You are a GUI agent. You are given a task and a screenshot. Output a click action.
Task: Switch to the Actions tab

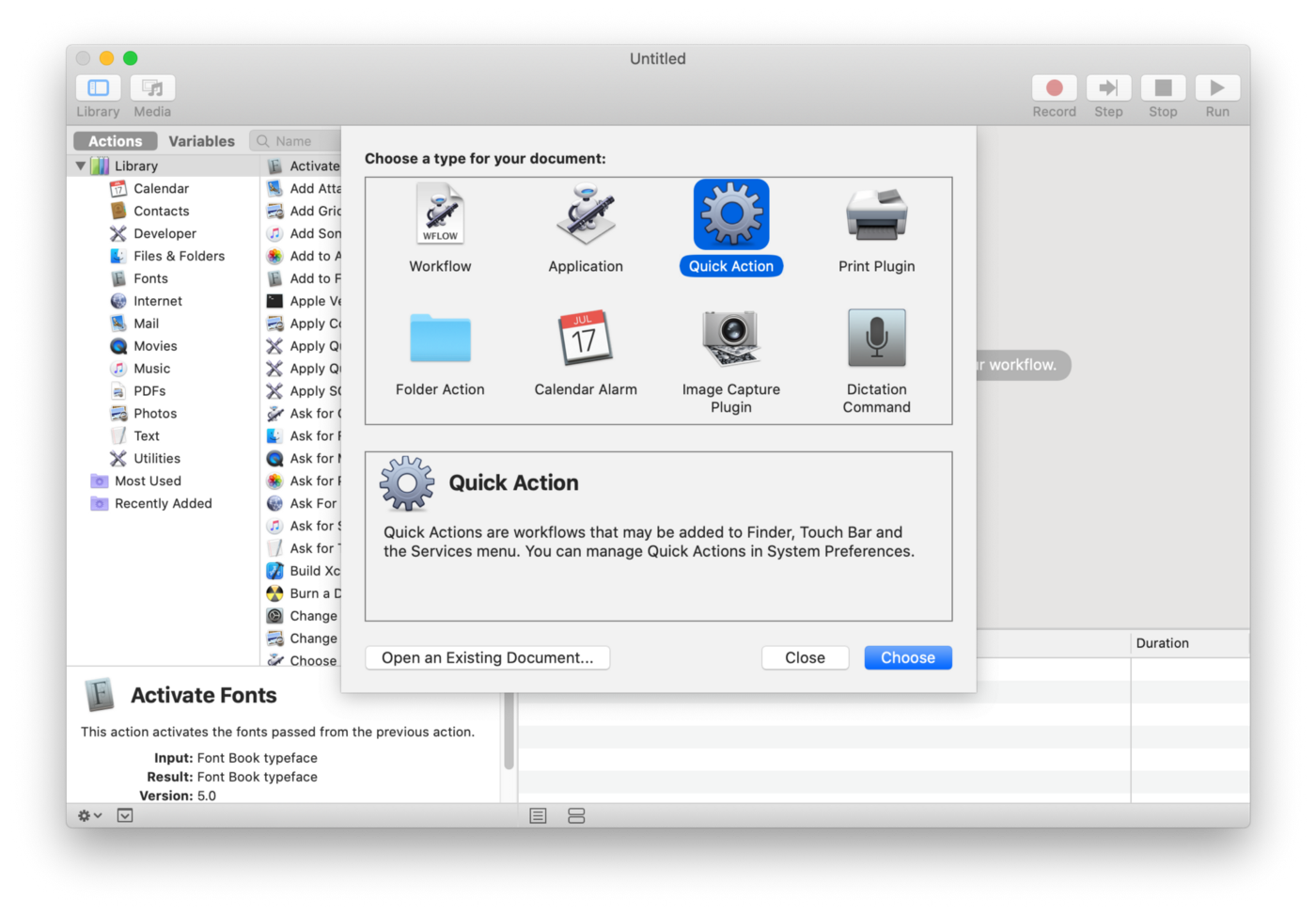[x=116, y=141]
